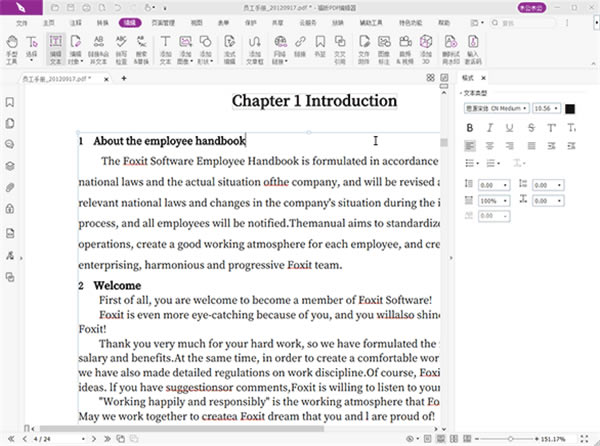Viewport: 600px width, 446px height.
Task: Click the Delete Trial Watermark icon
Action: click(x=451, y=50)
